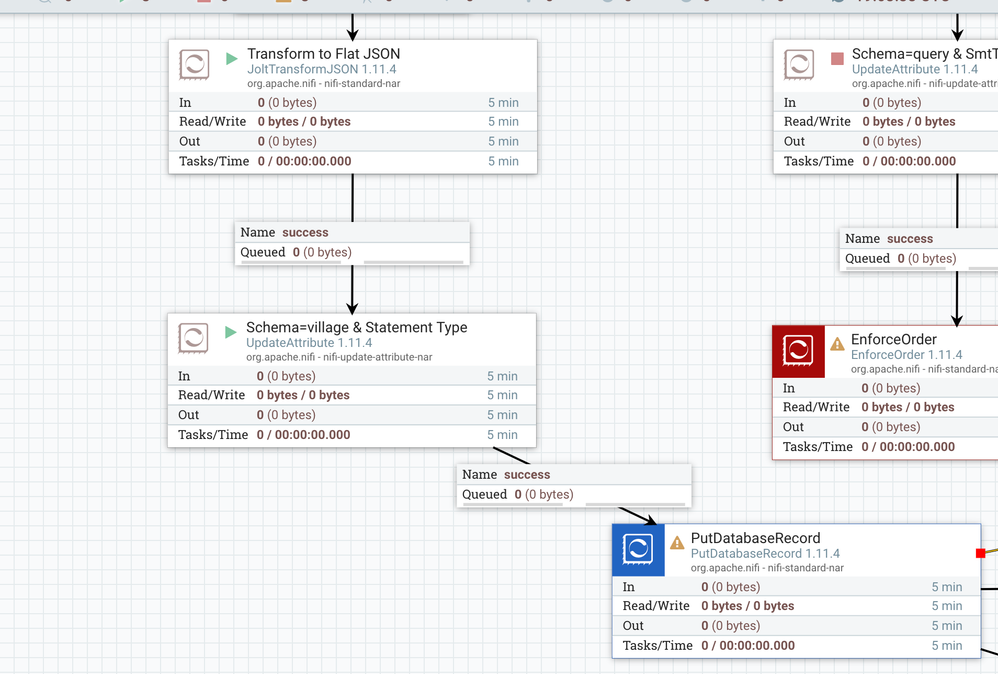Click the nifi-update-attribute-nar bundle text on Schema=village
The image size is (998, 674).
click(x=339, y=357)
